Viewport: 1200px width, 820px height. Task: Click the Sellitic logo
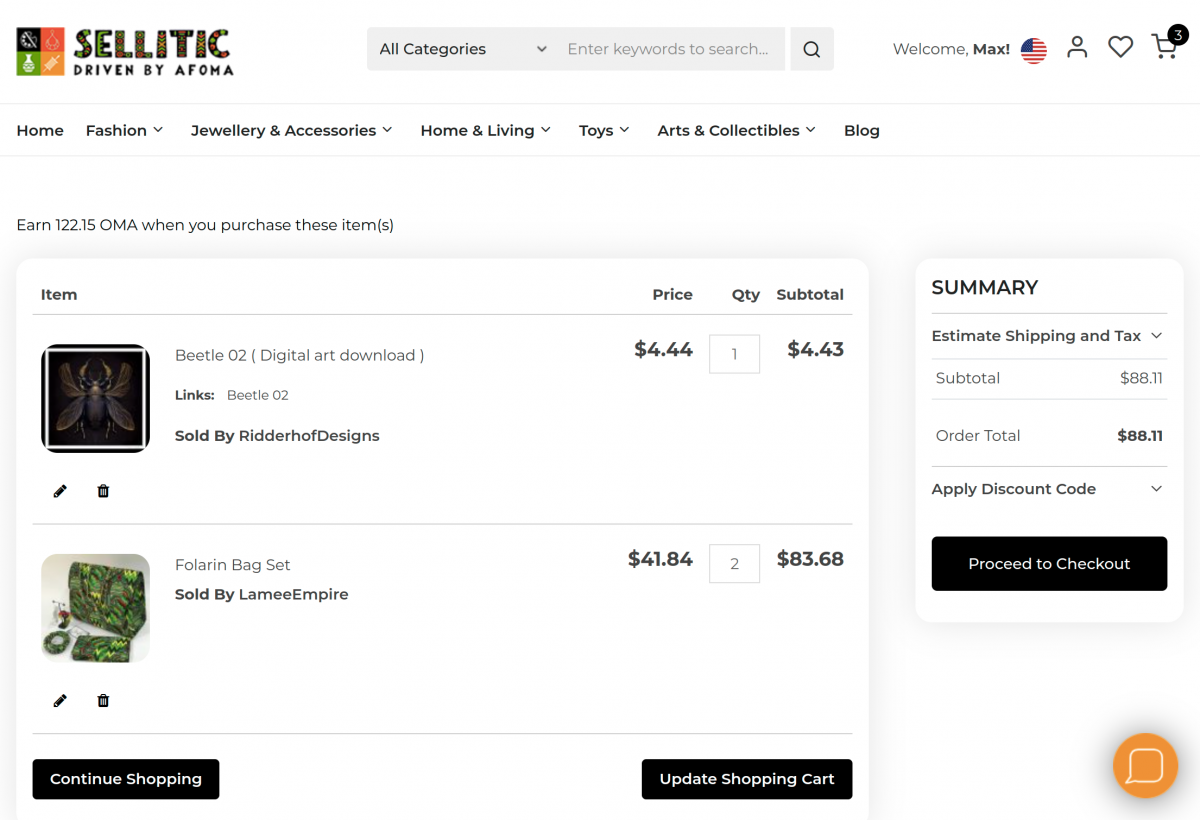click(125, 52)
